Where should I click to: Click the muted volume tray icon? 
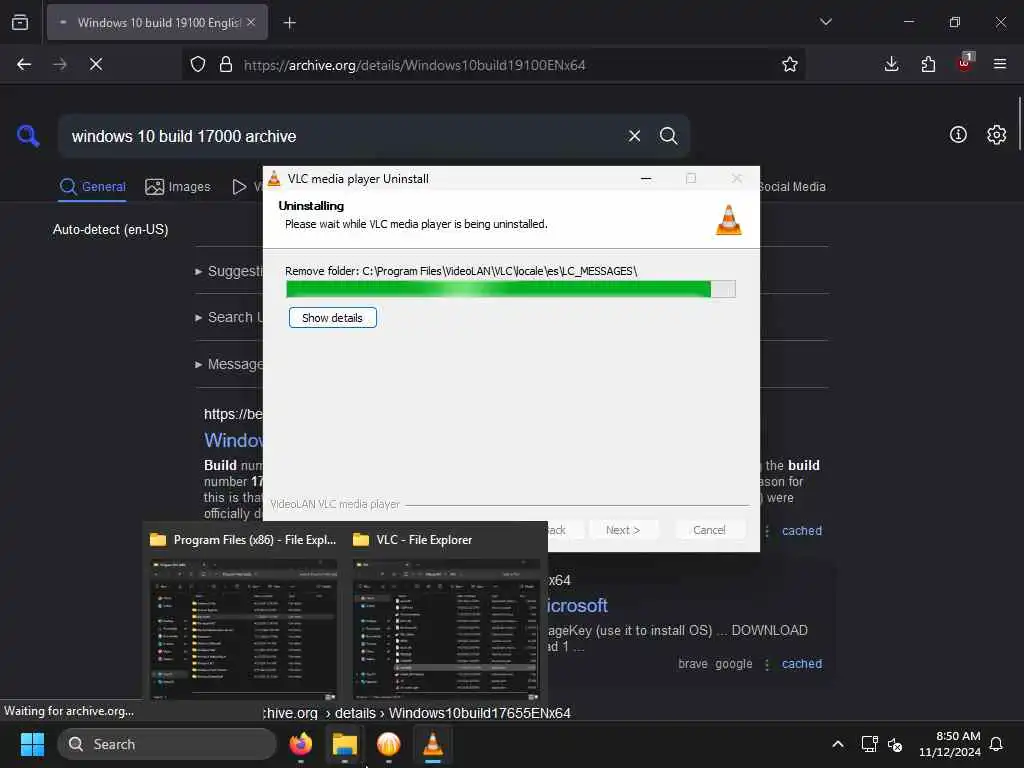pos(895,744)
